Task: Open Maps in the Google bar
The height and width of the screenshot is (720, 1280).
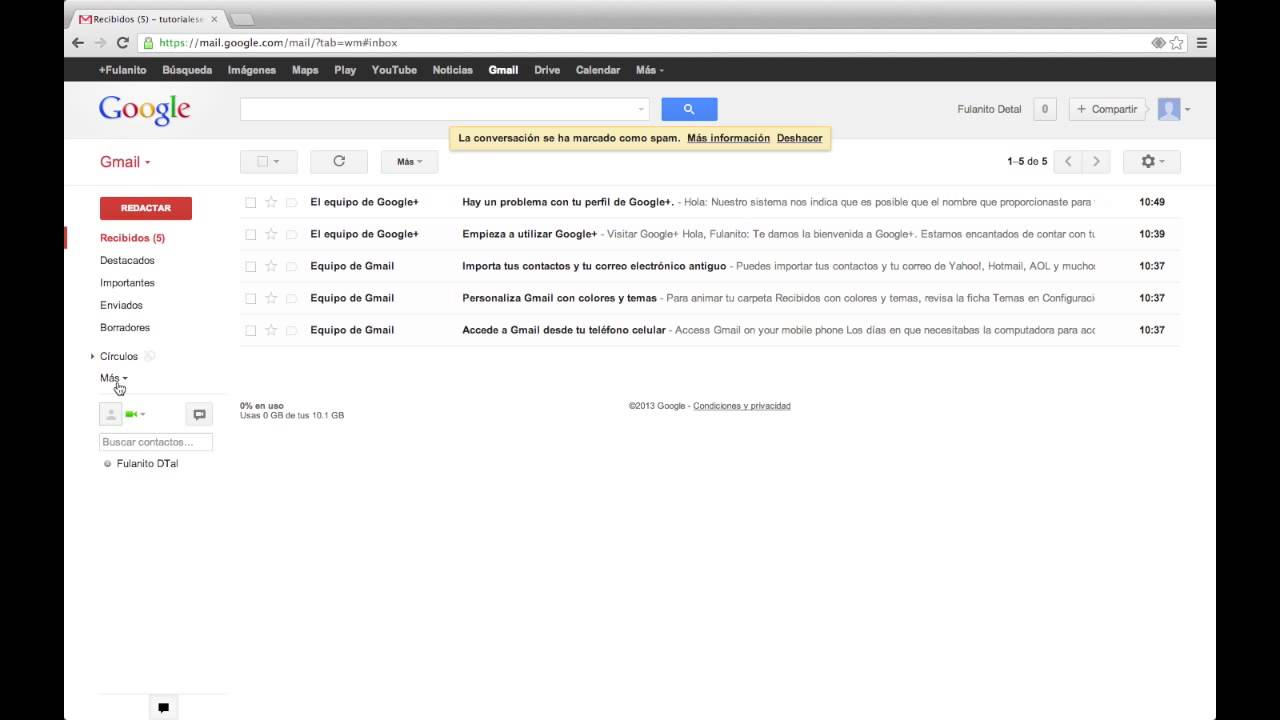Action: pos(305,70)
